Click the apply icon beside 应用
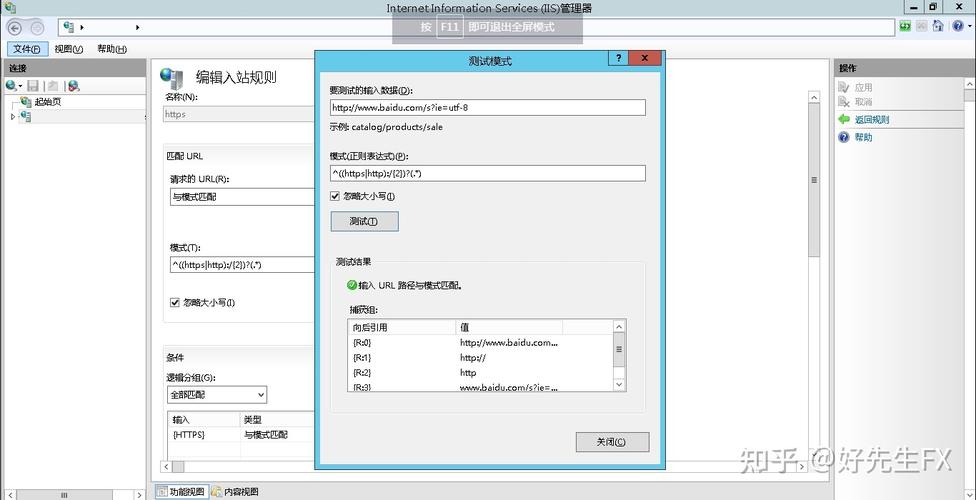This screenshot has height=500, width=976. click(x=844, y=88)
